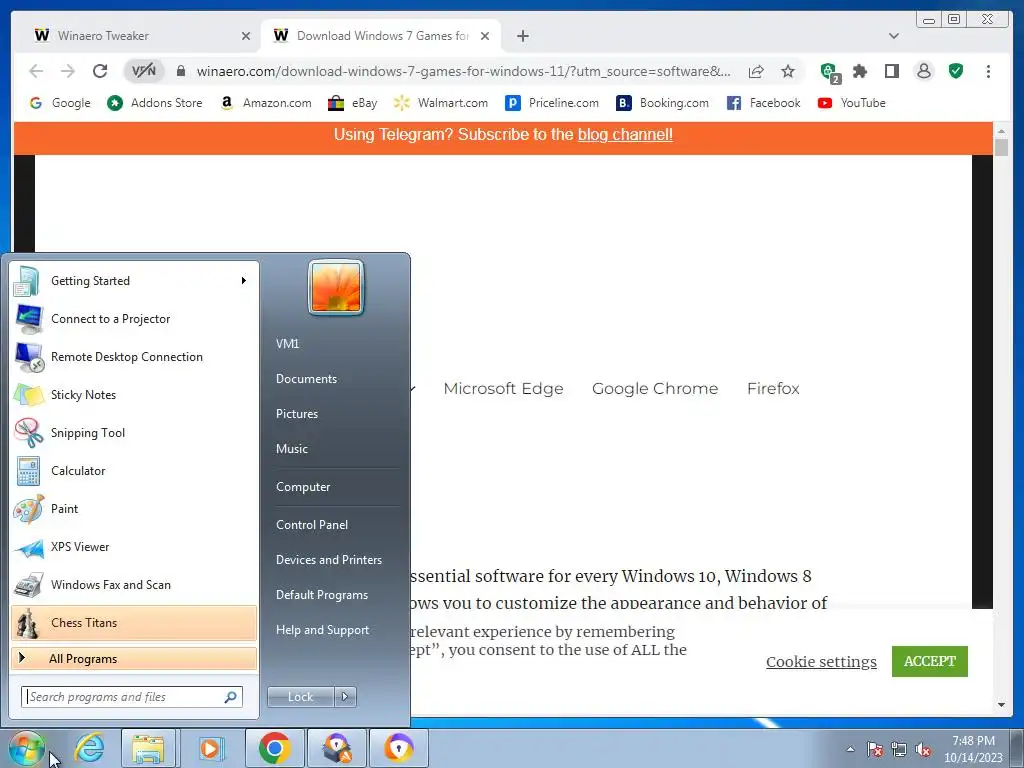The width and height of the screenshot is (1024, 768).
Task: Click the user account picture
Action: click(336, 287)
